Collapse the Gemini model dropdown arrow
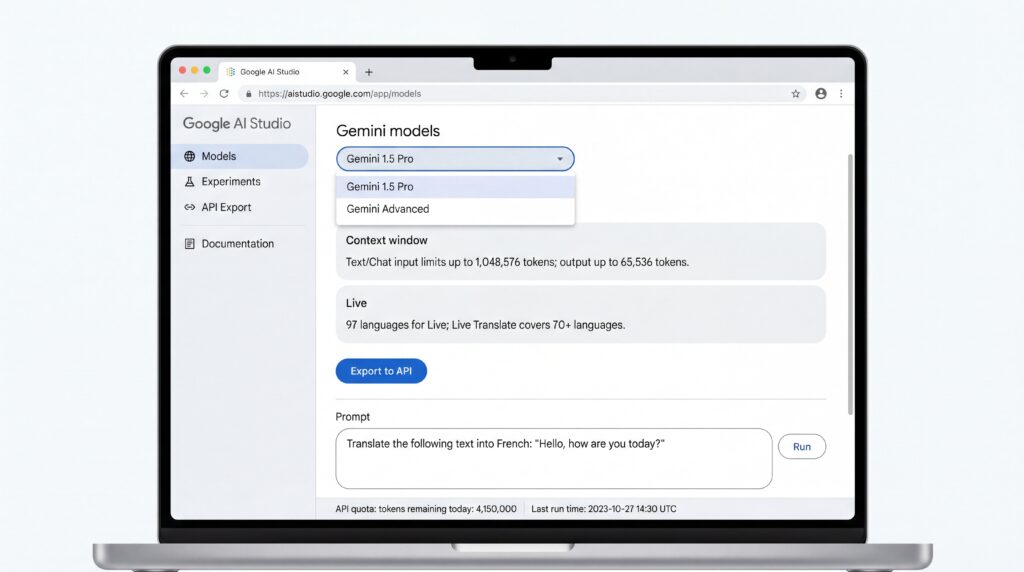The height and width of the screenshot is (572, 1024). (560, 159)
